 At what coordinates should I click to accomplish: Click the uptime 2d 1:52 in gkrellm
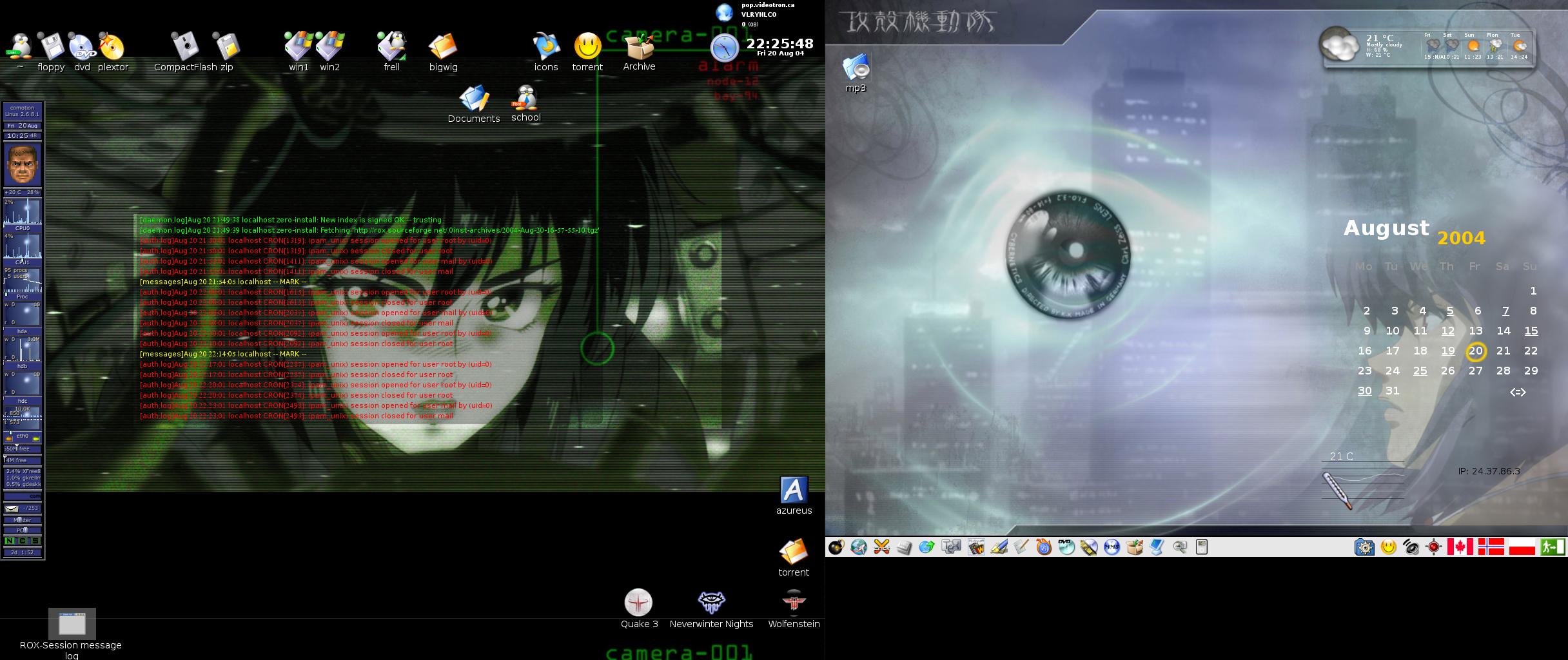click(x=23, y=552)
